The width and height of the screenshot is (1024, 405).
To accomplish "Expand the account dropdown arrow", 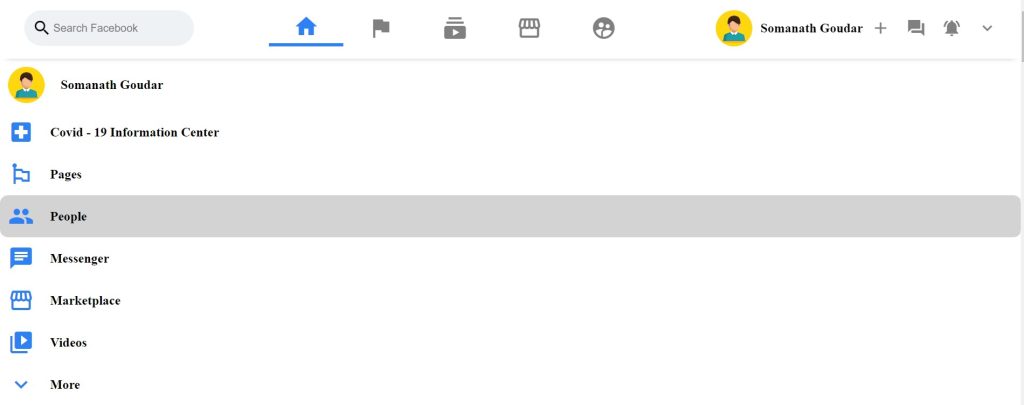I will (x=987, y=28).
